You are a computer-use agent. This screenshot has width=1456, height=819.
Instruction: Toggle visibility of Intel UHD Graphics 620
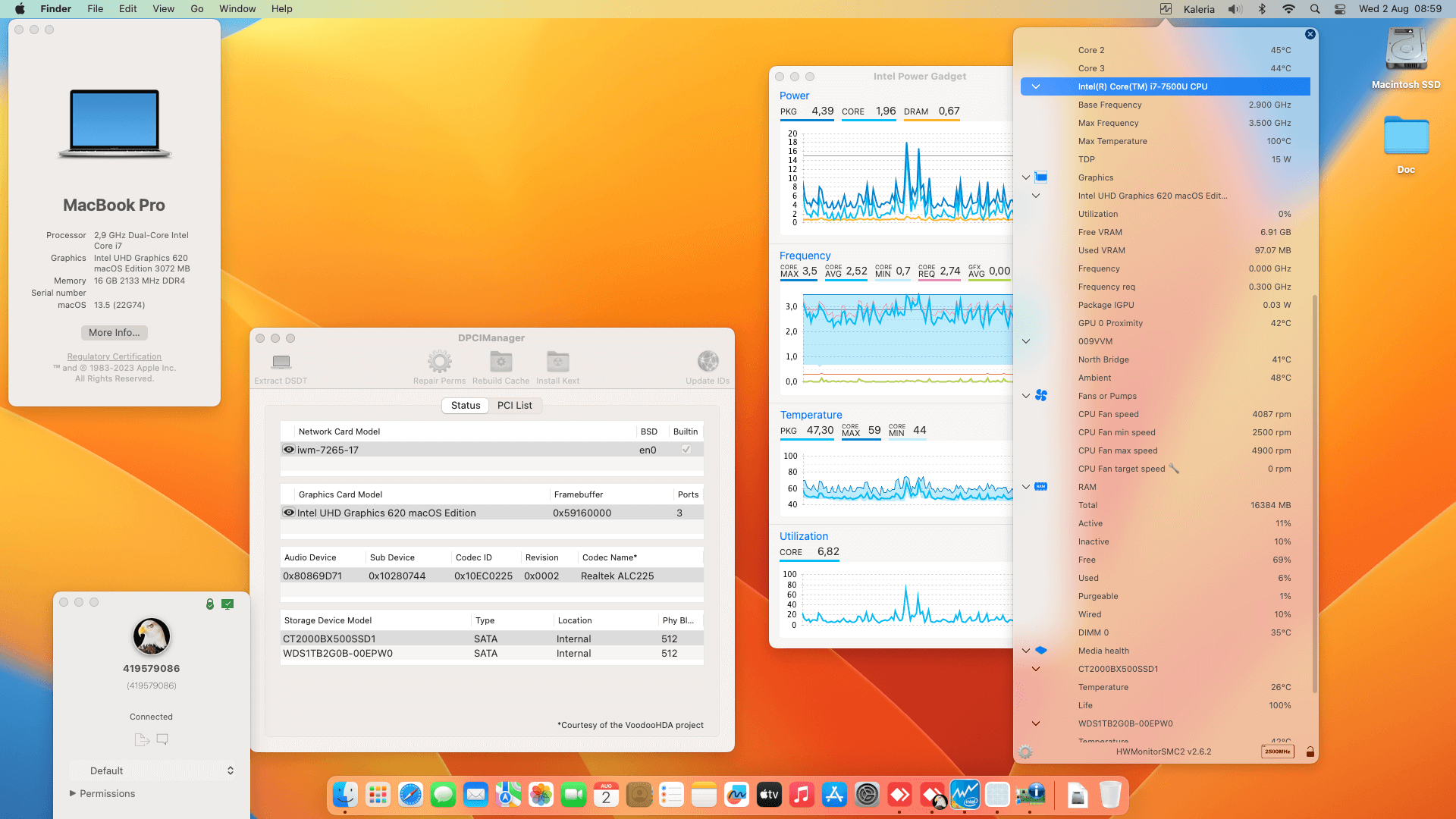[288, 512]
